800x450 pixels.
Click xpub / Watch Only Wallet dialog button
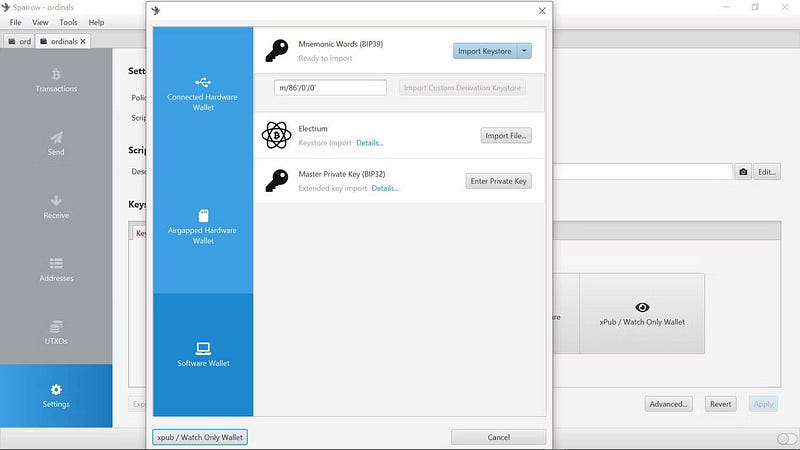pos(200,437)
